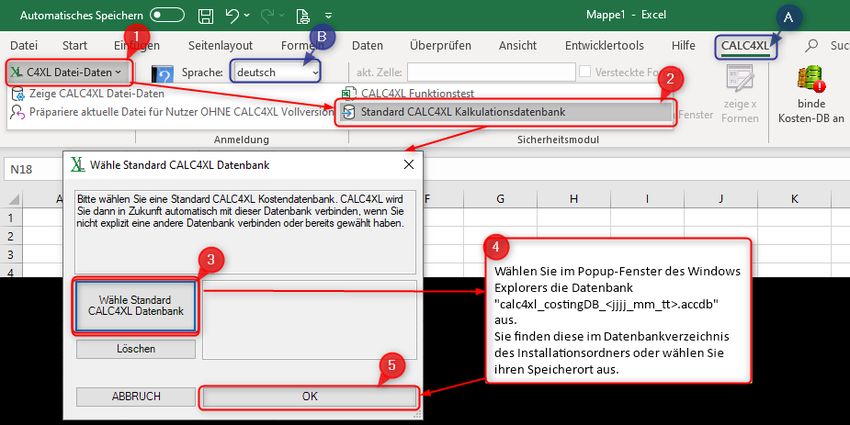Click the Excel icon of C4XL Datei-Daten
Image resolution: width=850 pixels, height=425 pixels.
click(x=17, y=72)
